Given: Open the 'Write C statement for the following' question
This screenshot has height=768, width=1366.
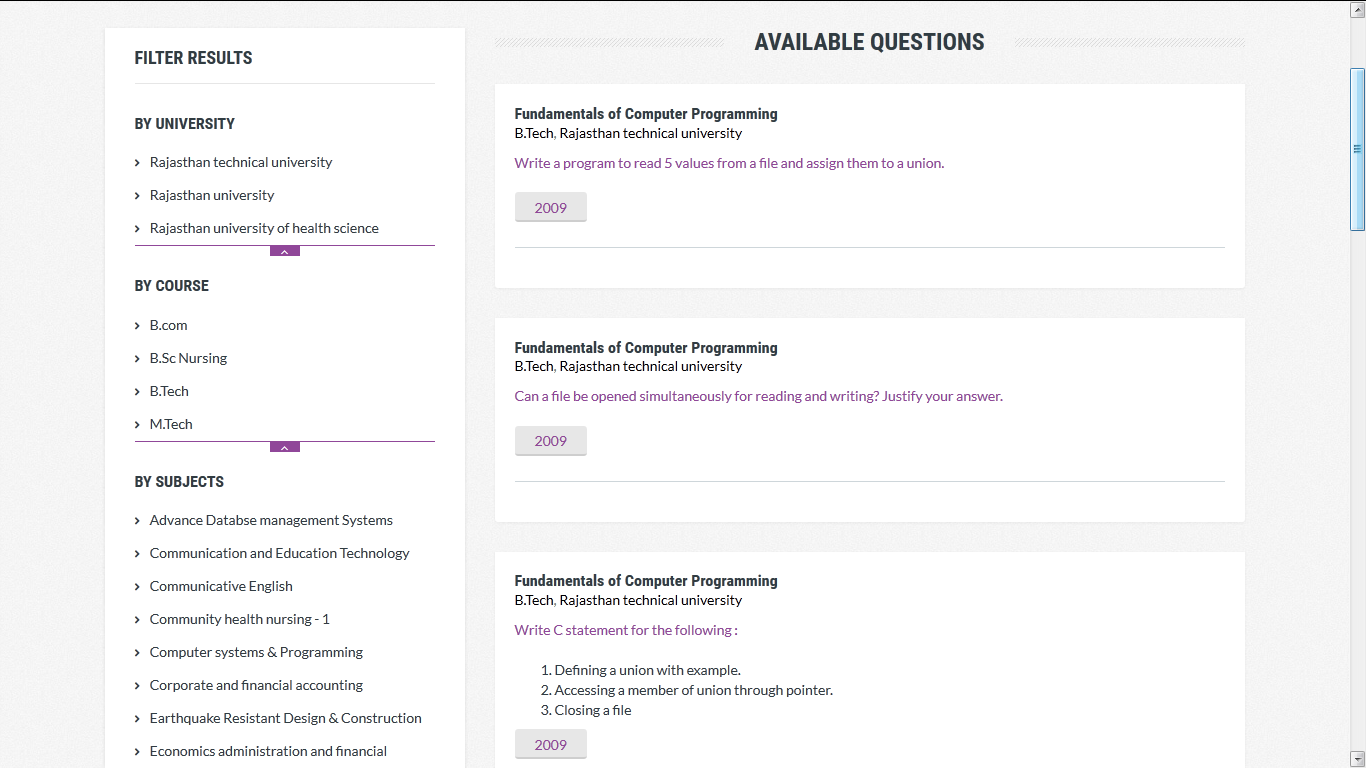Looking at the screenshot, I should [x=626, y=630].
